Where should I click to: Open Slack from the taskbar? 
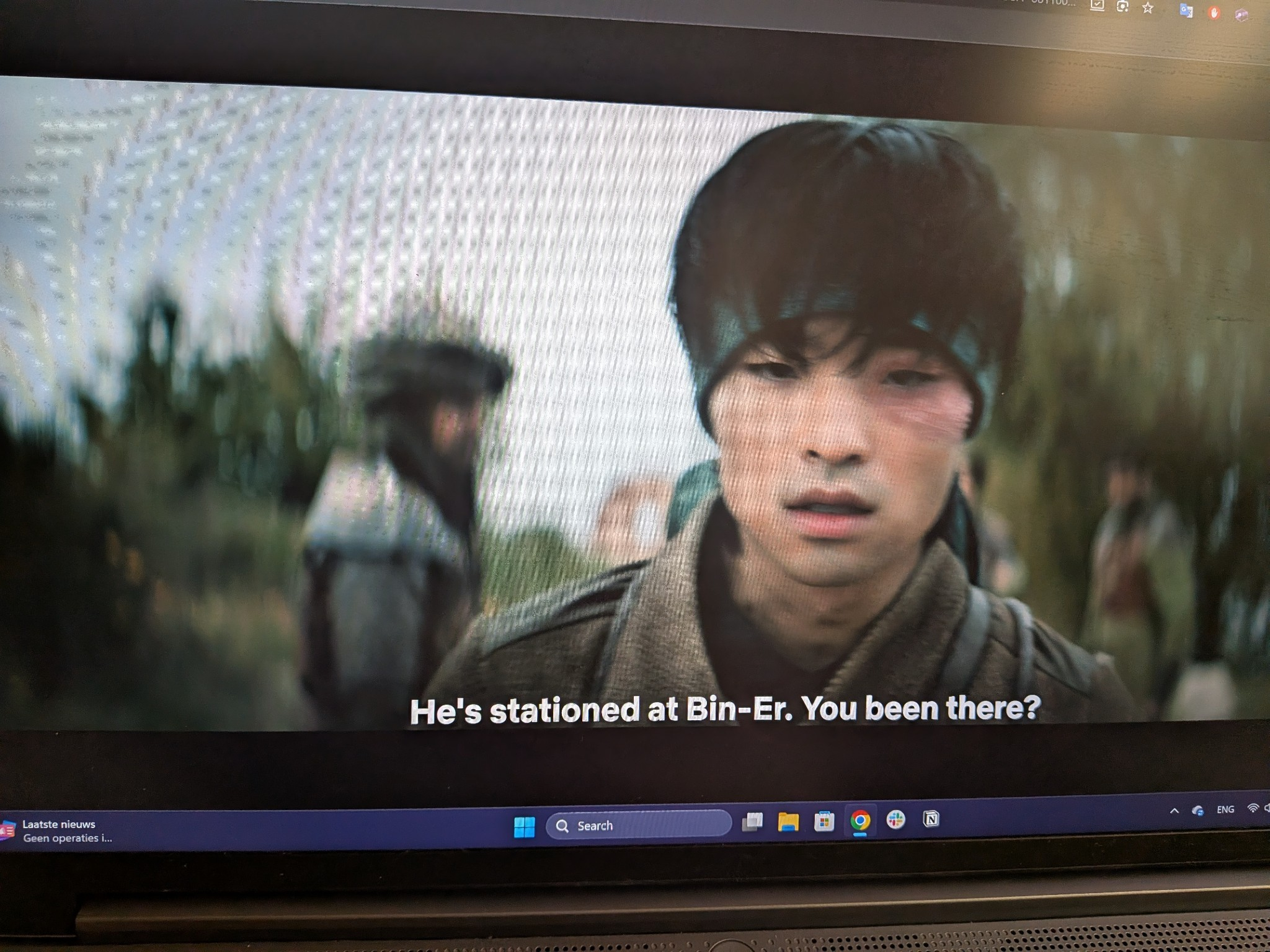coord(895,819)
